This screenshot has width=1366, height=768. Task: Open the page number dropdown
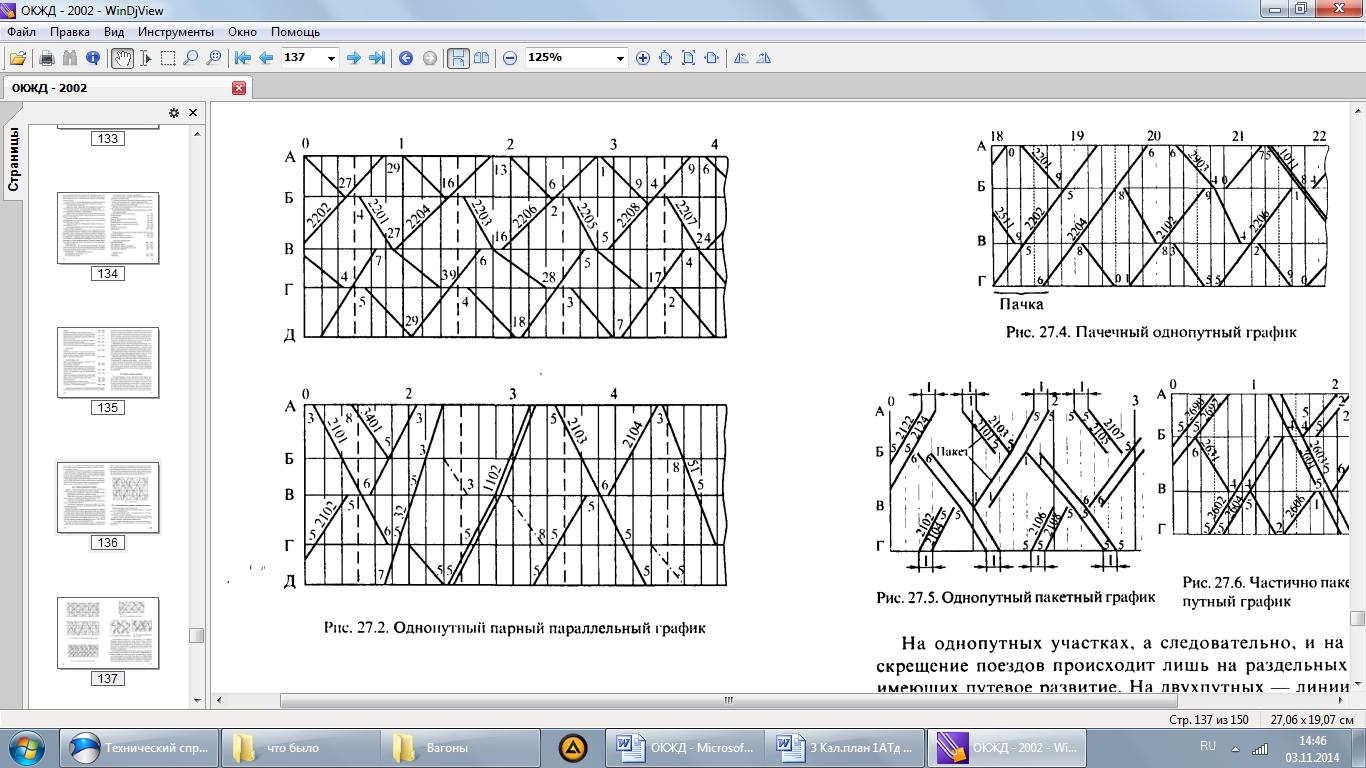[331, 58]
